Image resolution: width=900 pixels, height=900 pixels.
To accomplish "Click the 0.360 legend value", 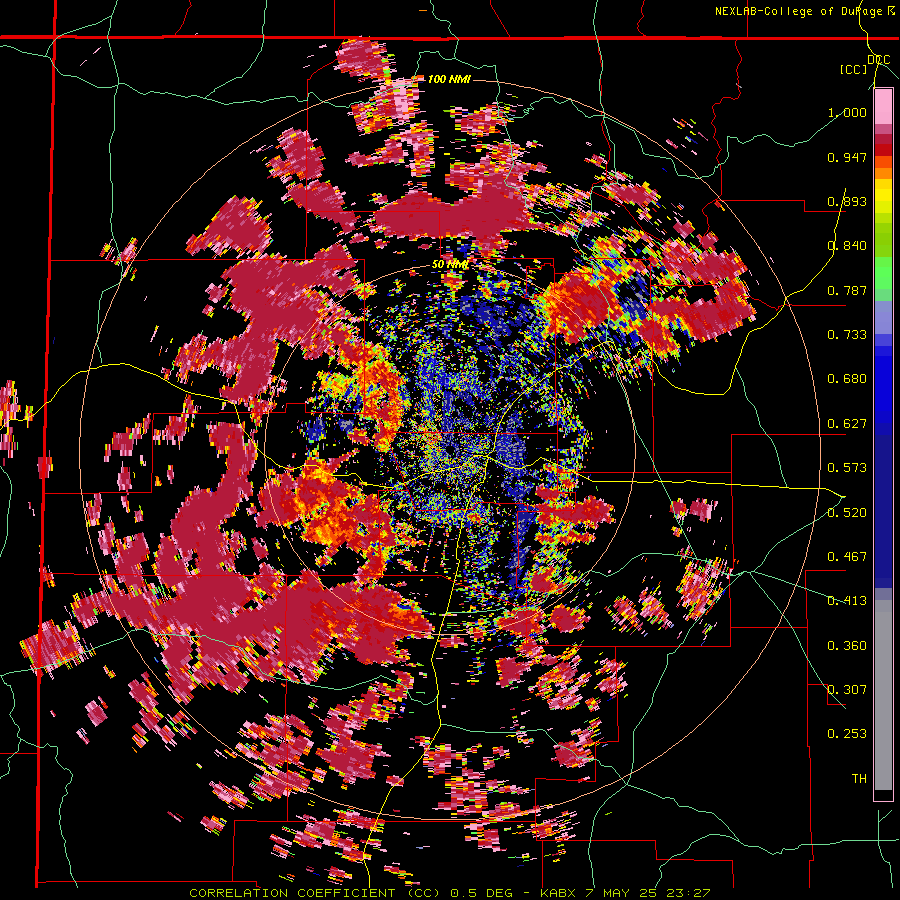I will point(847,646).
